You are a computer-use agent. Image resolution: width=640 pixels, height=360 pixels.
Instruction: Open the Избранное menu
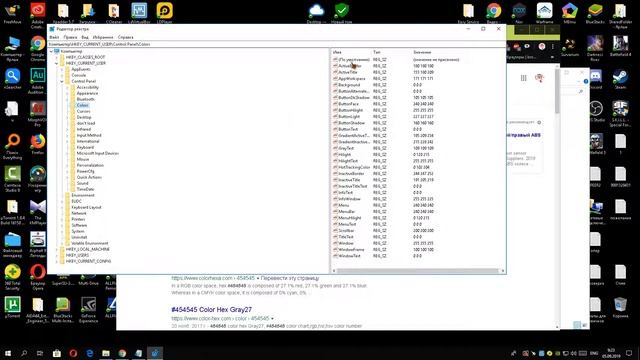(x=103, y=37)
